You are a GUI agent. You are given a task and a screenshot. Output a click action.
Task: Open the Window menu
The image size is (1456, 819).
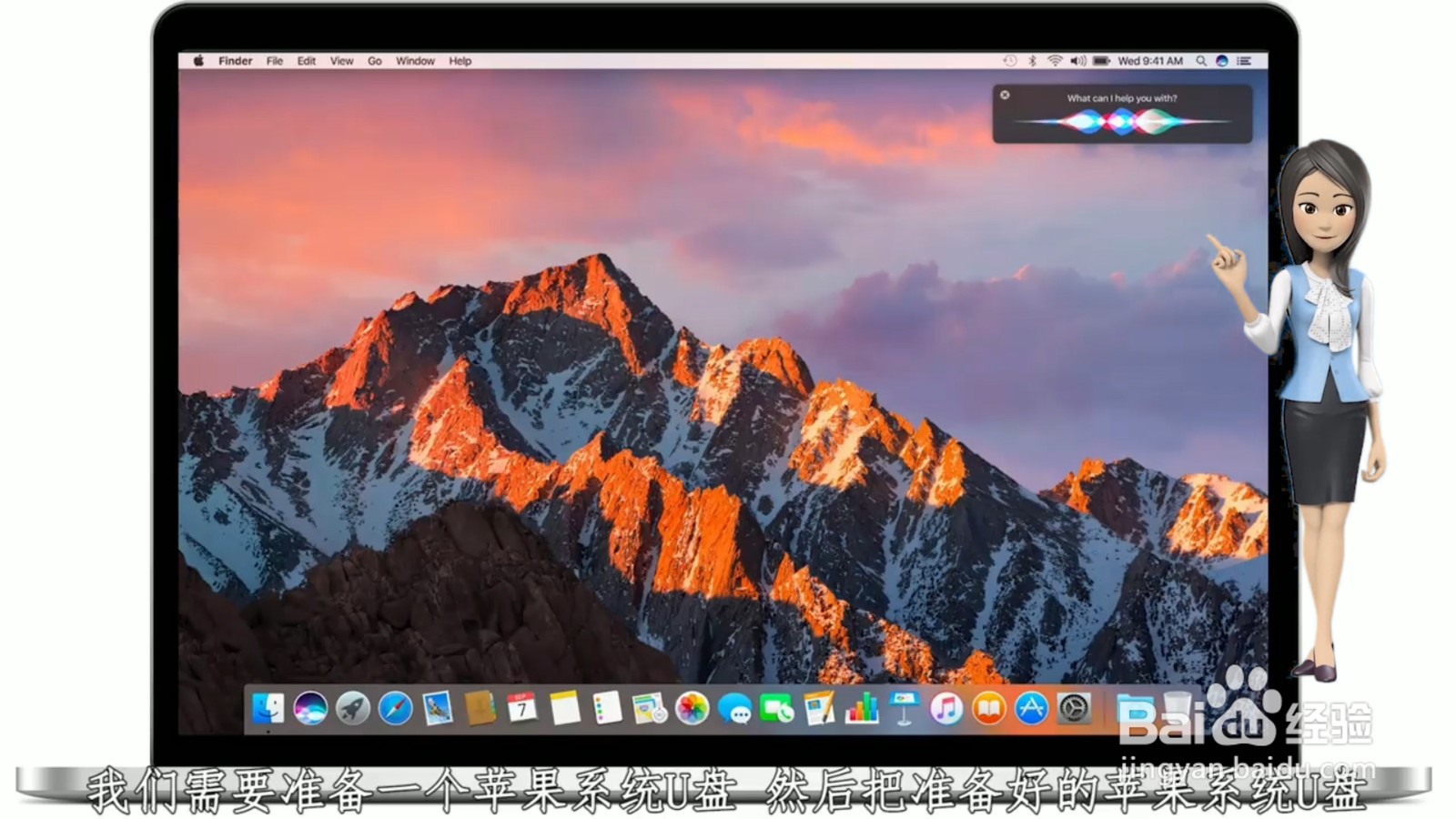tap(415, 61)
